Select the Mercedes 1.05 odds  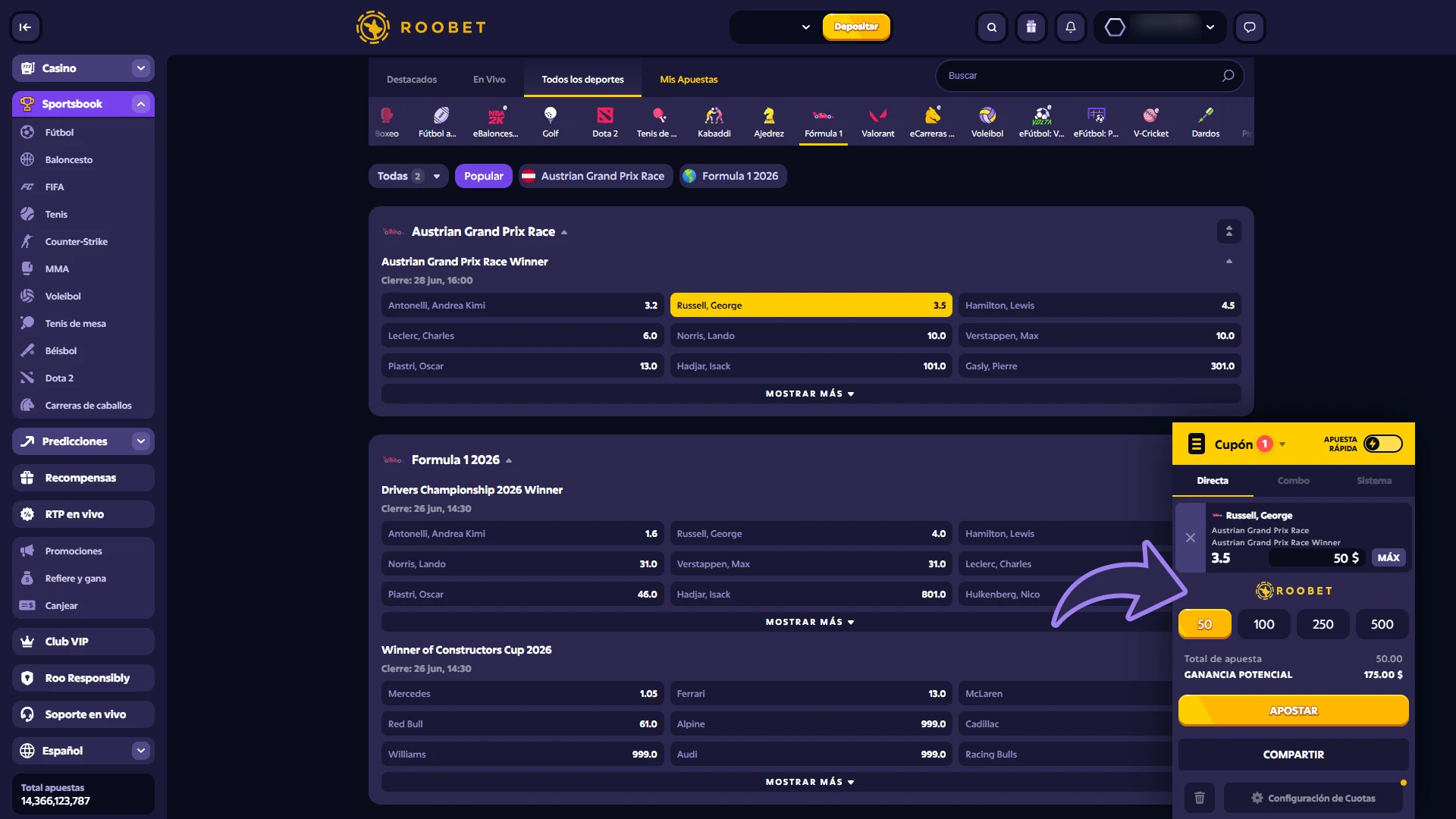coord(522,694)
